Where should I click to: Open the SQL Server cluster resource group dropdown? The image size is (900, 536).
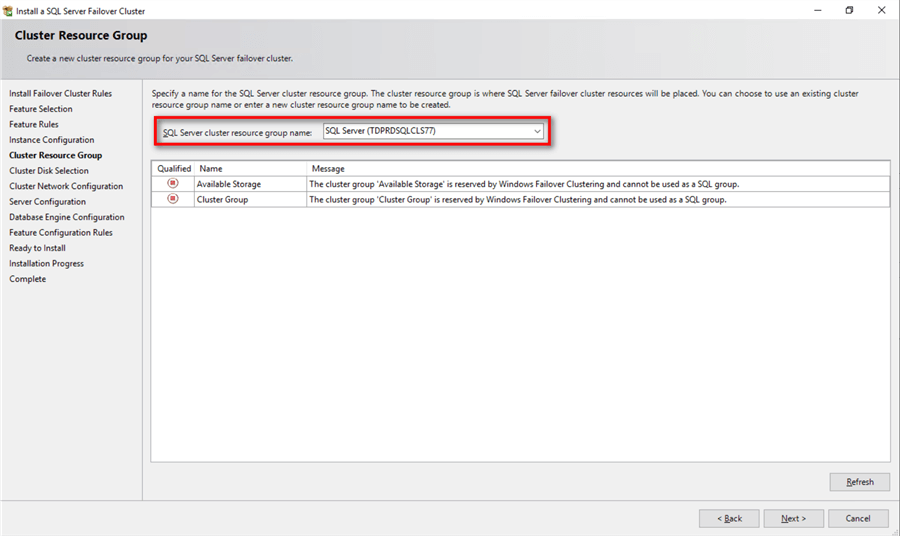[x=537, y=131]
